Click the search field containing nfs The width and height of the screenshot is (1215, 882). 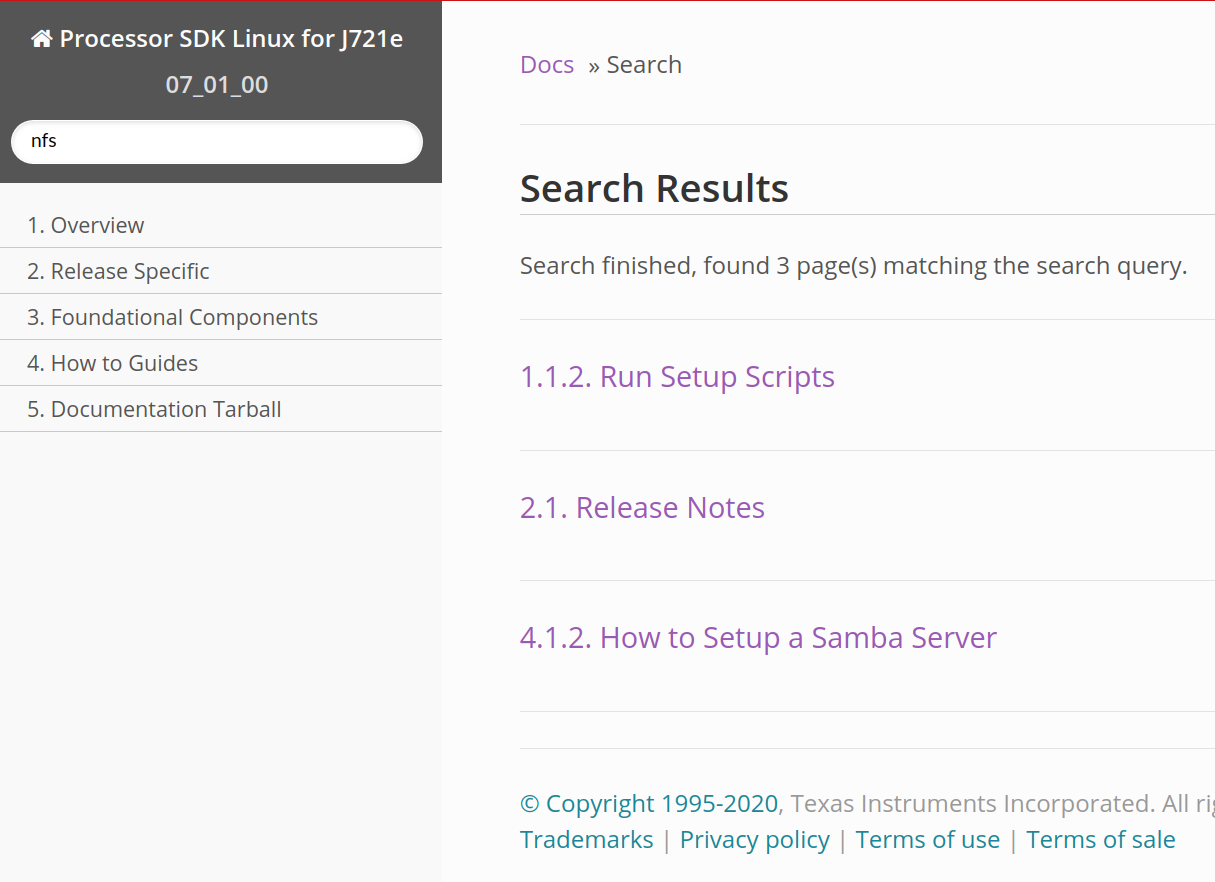pyautogui.click(x=217, y=141)
